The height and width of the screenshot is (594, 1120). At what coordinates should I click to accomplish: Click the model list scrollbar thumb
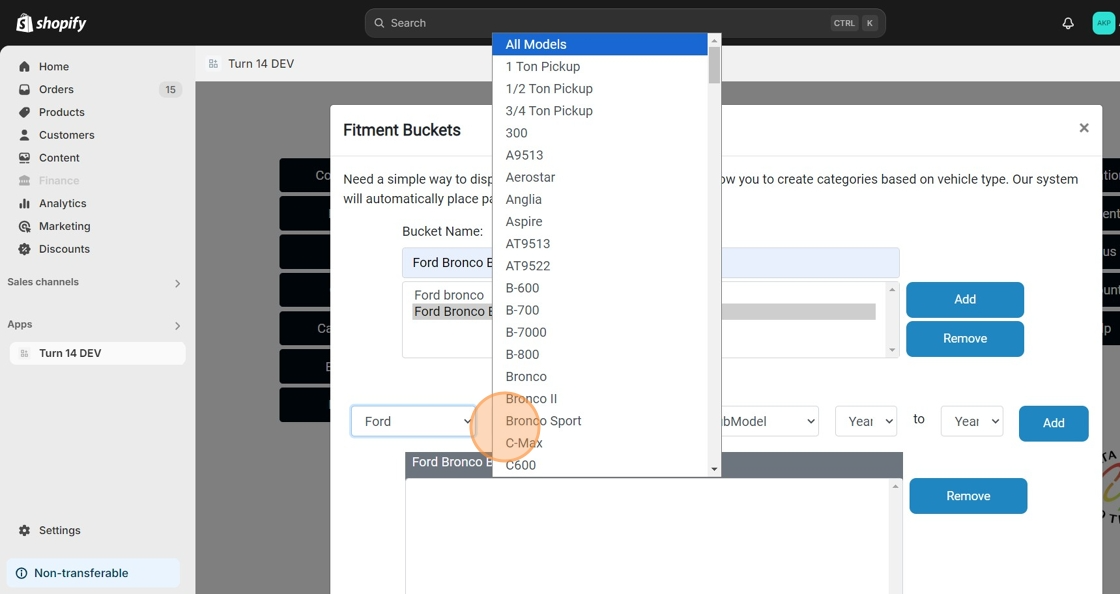click(x=714, y=65)
